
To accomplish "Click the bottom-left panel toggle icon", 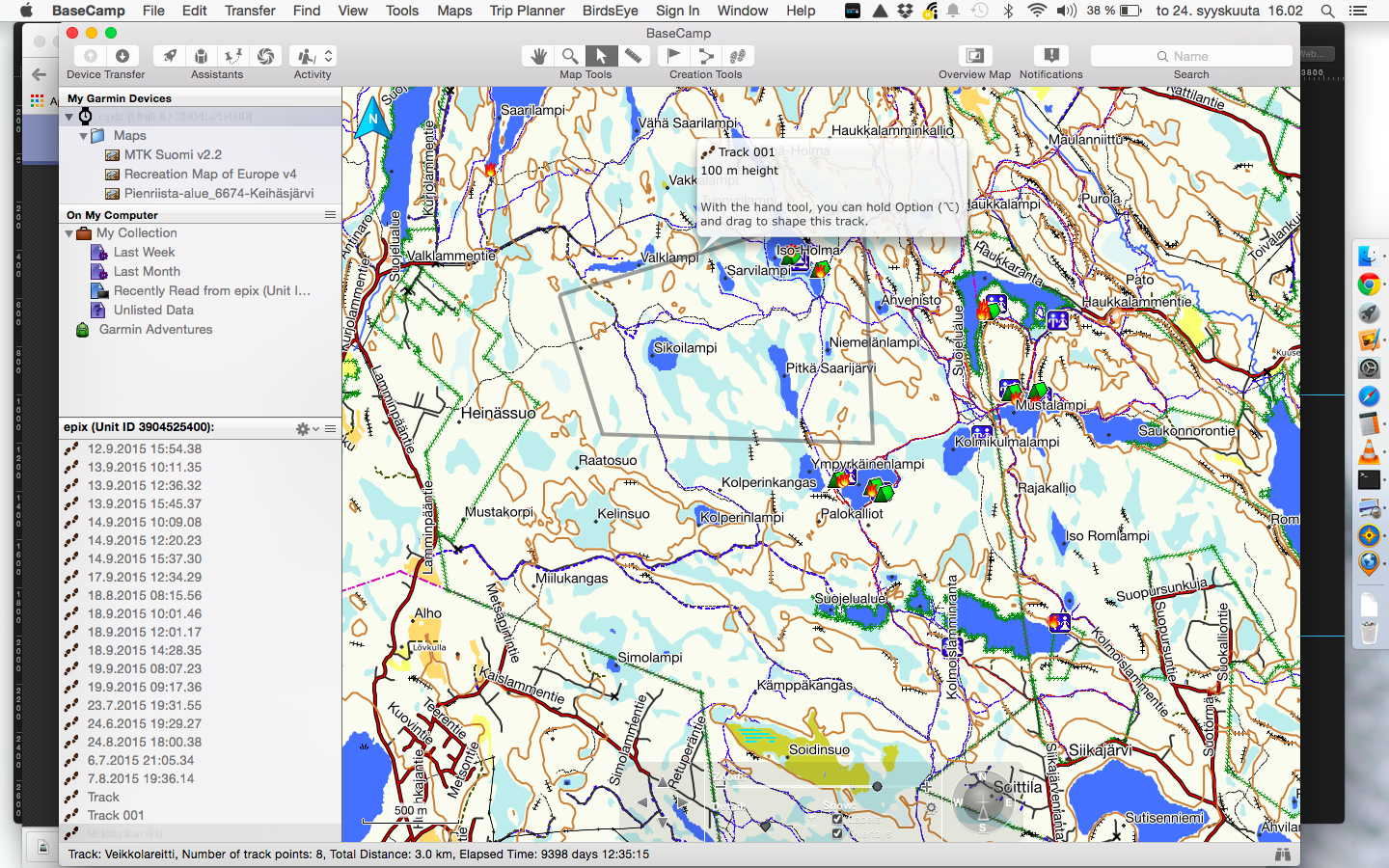I will 43,848.
